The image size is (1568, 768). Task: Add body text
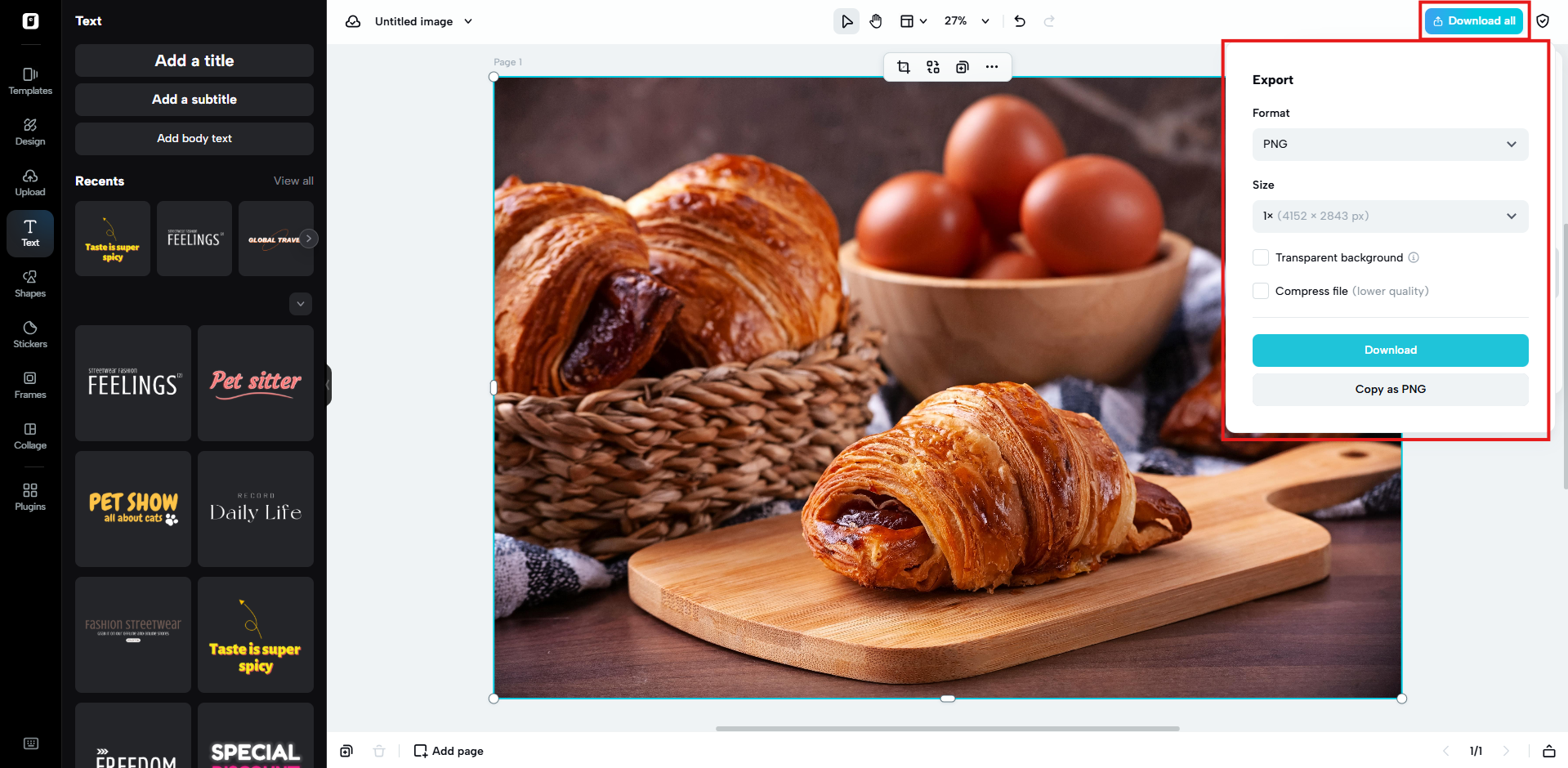point(194,139)
